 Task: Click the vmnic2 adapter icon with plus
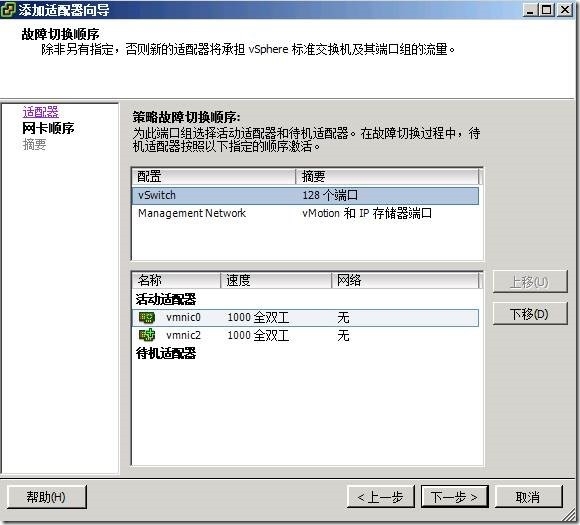146,335
